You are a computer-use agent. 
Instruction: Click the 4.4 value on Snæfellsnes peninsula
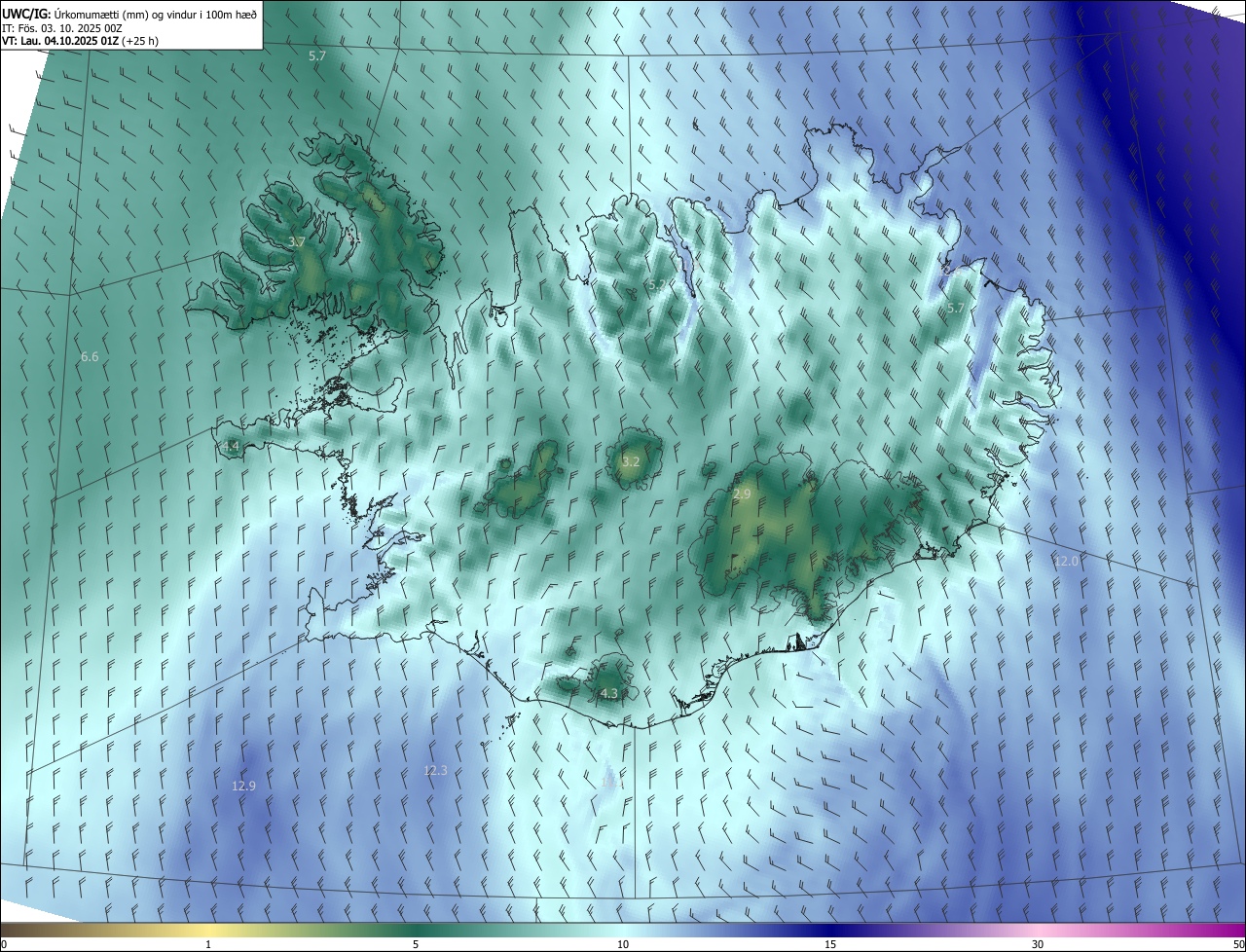230,447
